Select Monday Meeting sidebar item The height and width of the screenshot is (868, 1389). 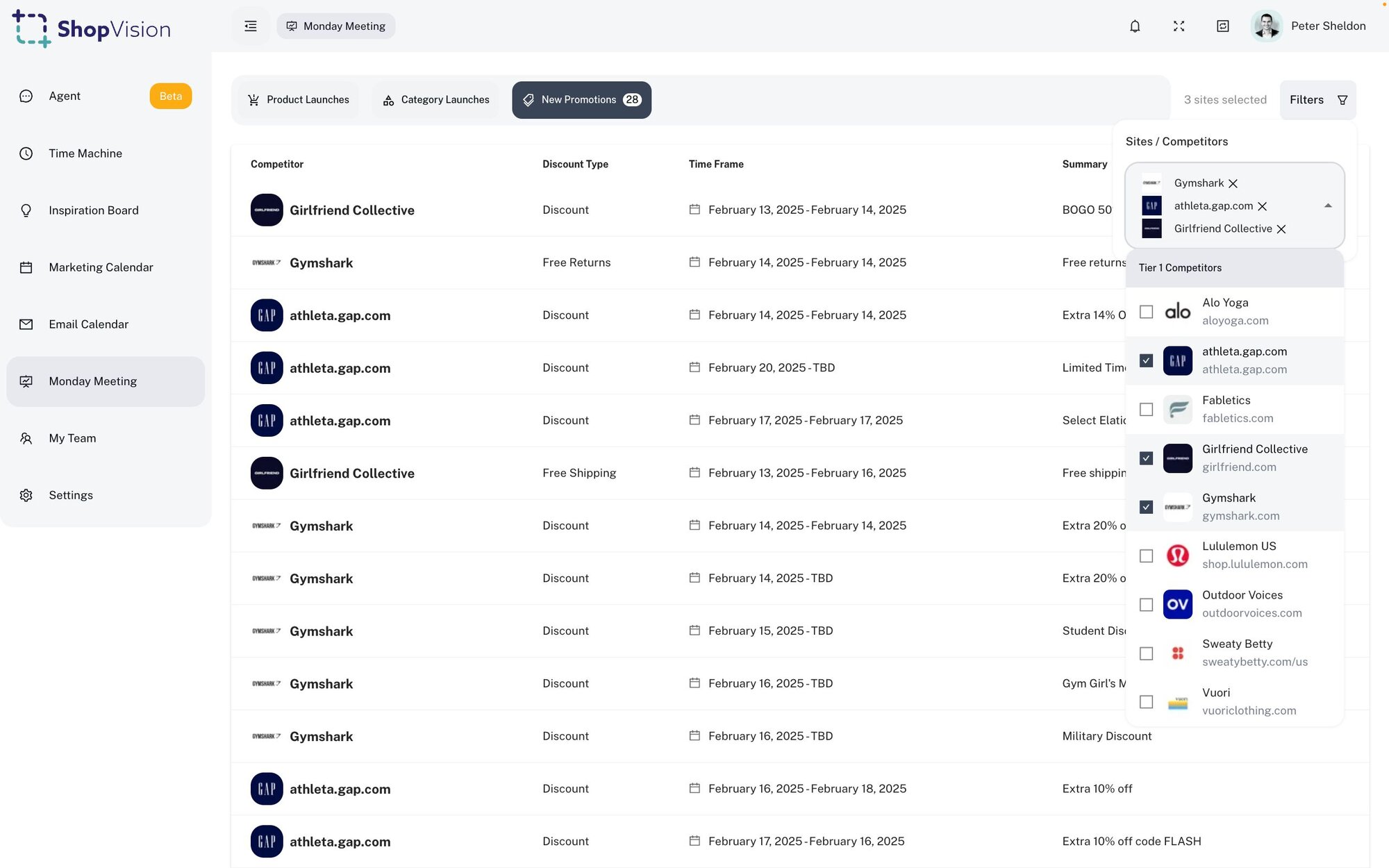106,381
